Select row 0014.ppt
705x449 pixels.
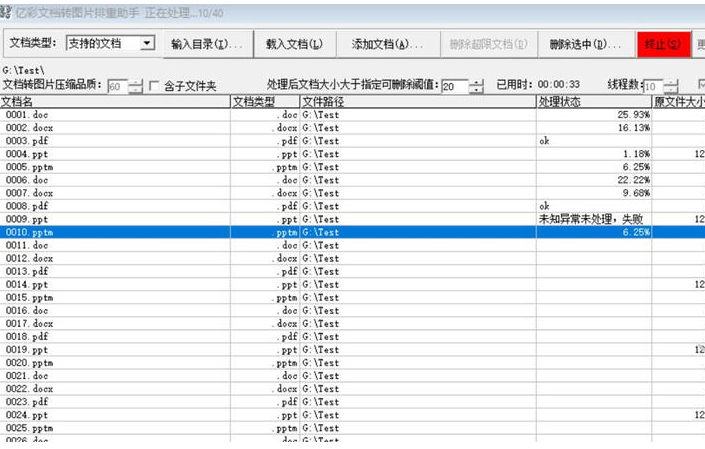352,285
